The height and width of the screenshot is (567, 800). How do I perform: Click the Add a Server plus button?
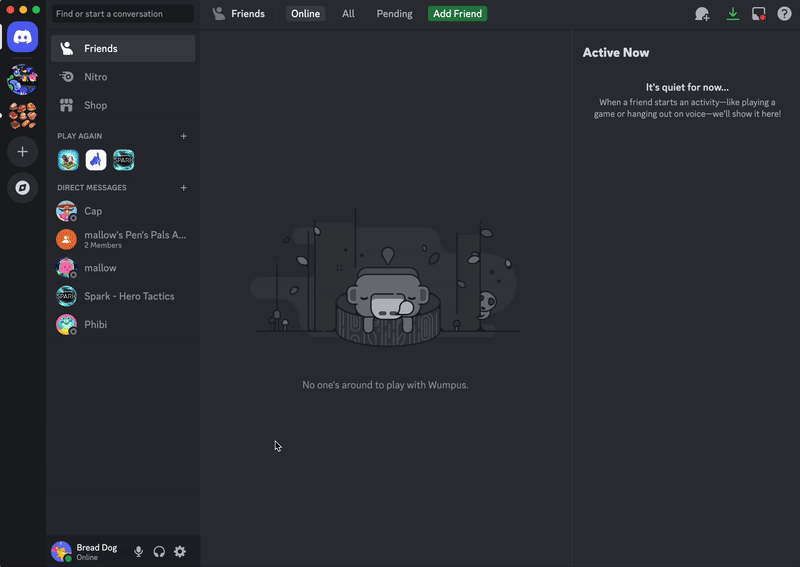click(22, 152)
